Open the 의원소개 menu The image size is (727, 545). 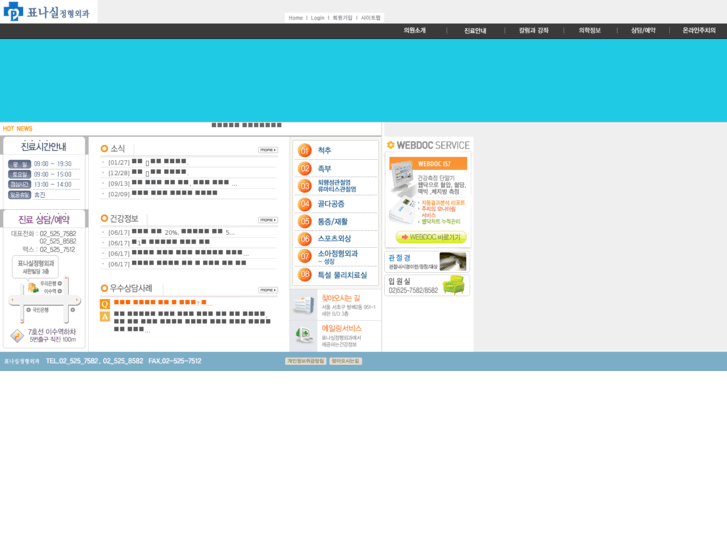pos(415,31)
